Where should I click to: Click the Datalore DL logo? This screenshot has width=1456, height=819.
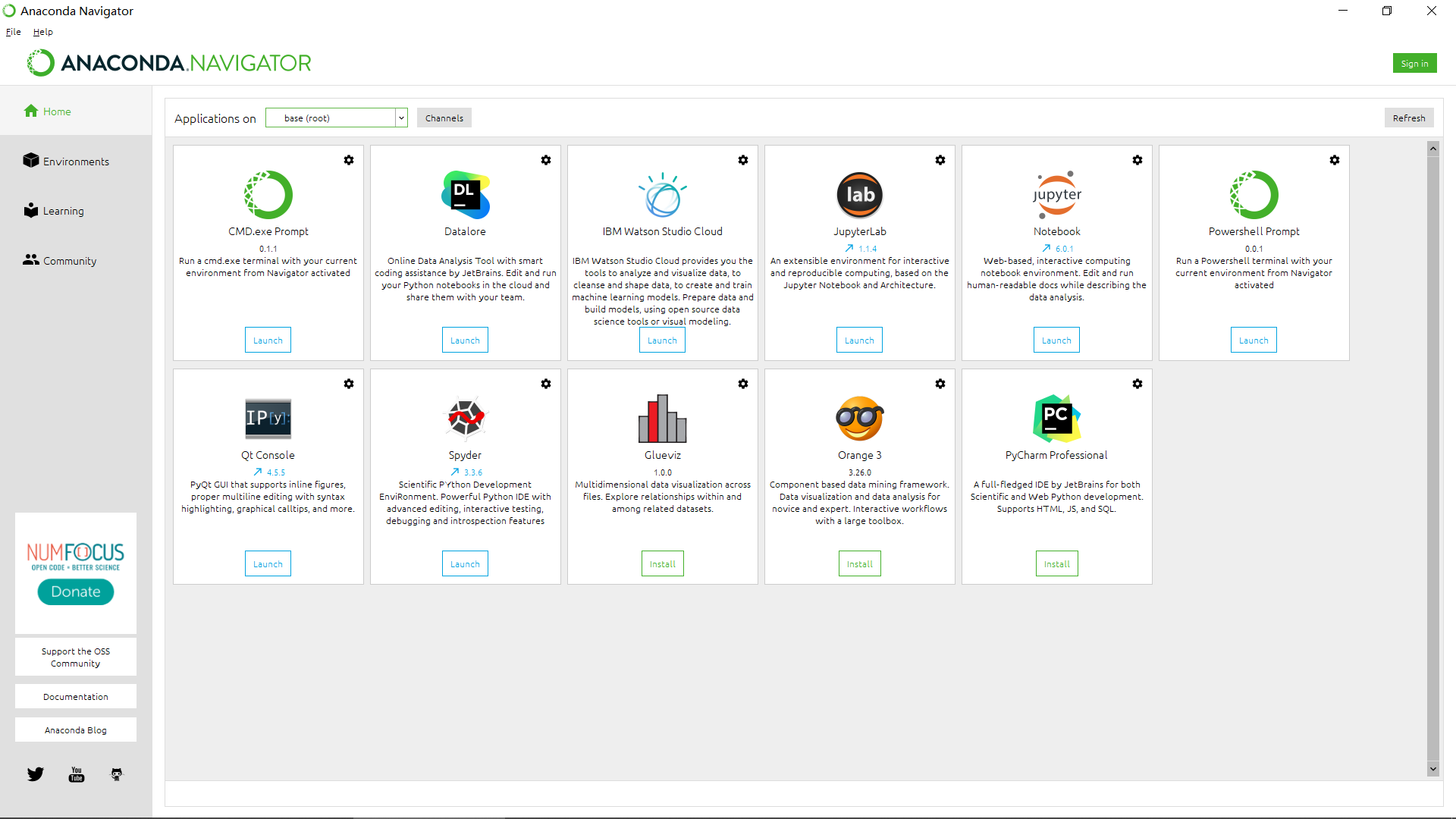tap(466, 195)
